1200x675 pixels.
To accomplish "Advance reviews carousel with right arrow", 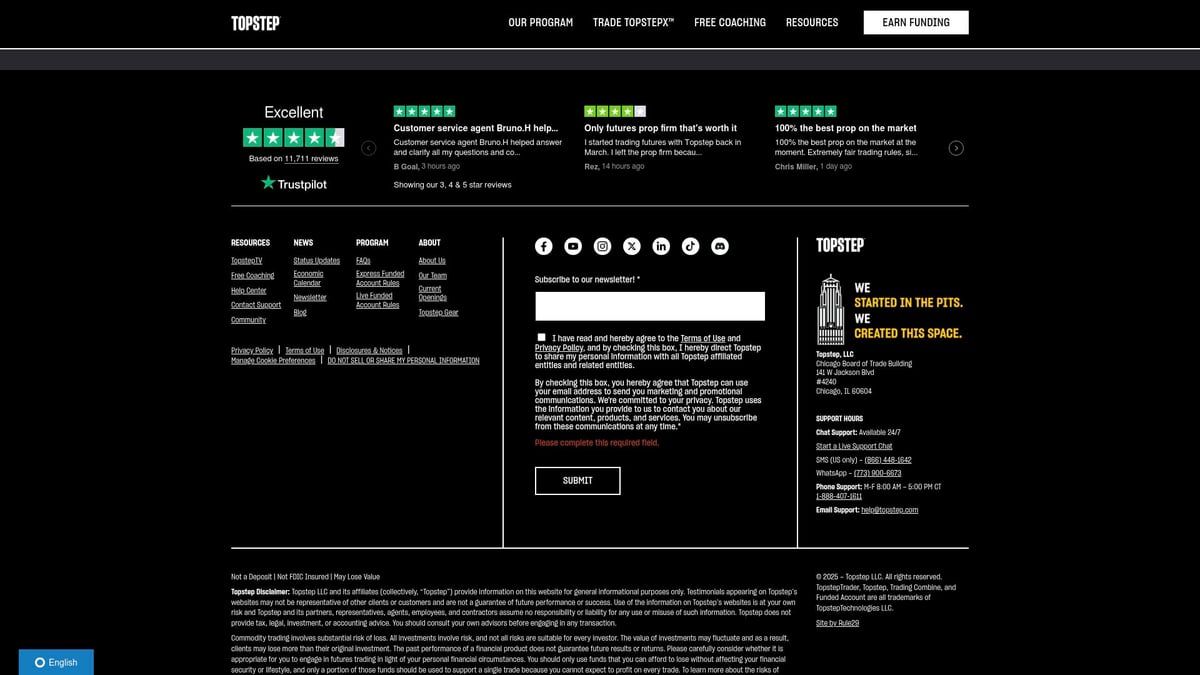I will 955,147.
